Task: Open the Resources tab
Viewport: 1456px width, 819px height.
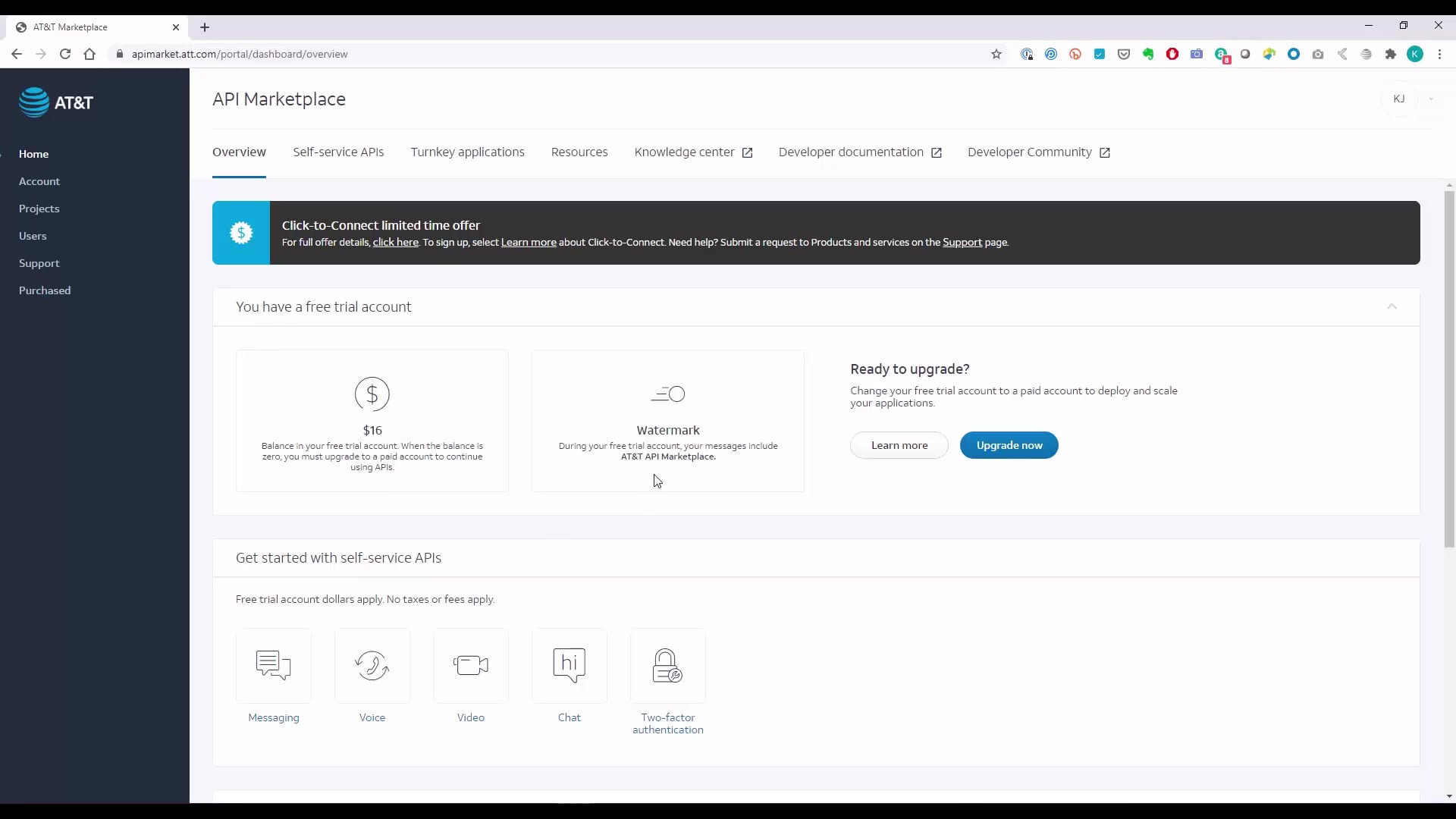Action: coord(579,152)
